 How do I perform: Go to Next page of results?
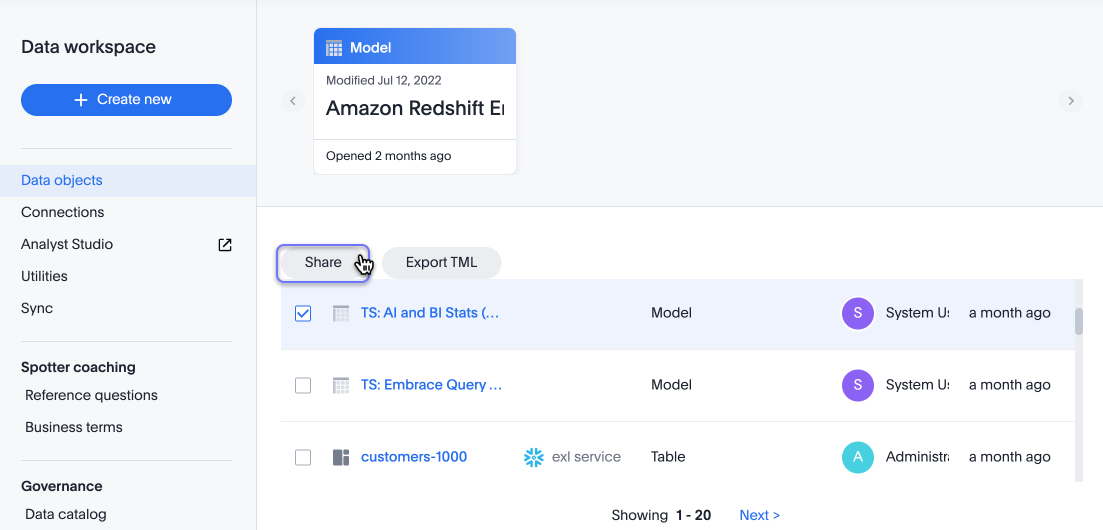coord(759,515)
